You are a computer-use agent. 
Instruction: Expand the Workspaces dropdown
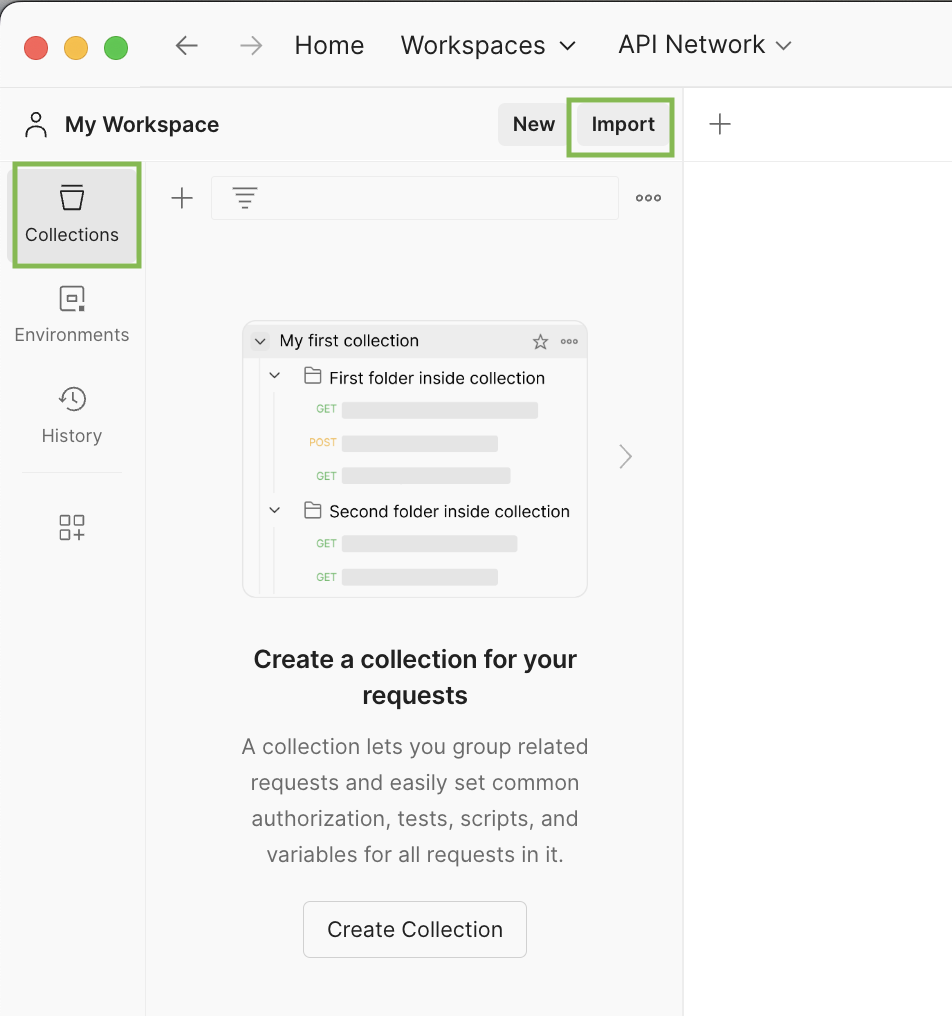pos(488,46)
